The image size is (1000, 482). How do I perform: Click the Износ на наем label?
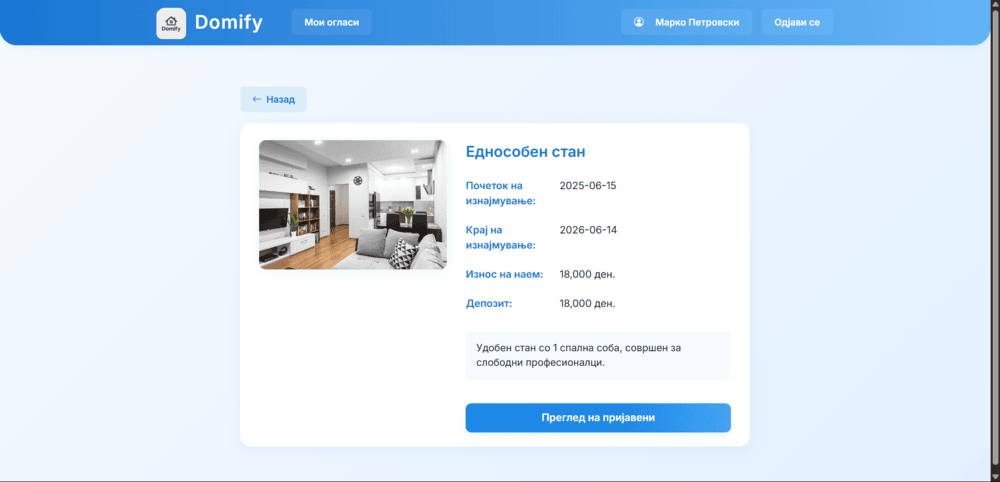tap(504, 274)
